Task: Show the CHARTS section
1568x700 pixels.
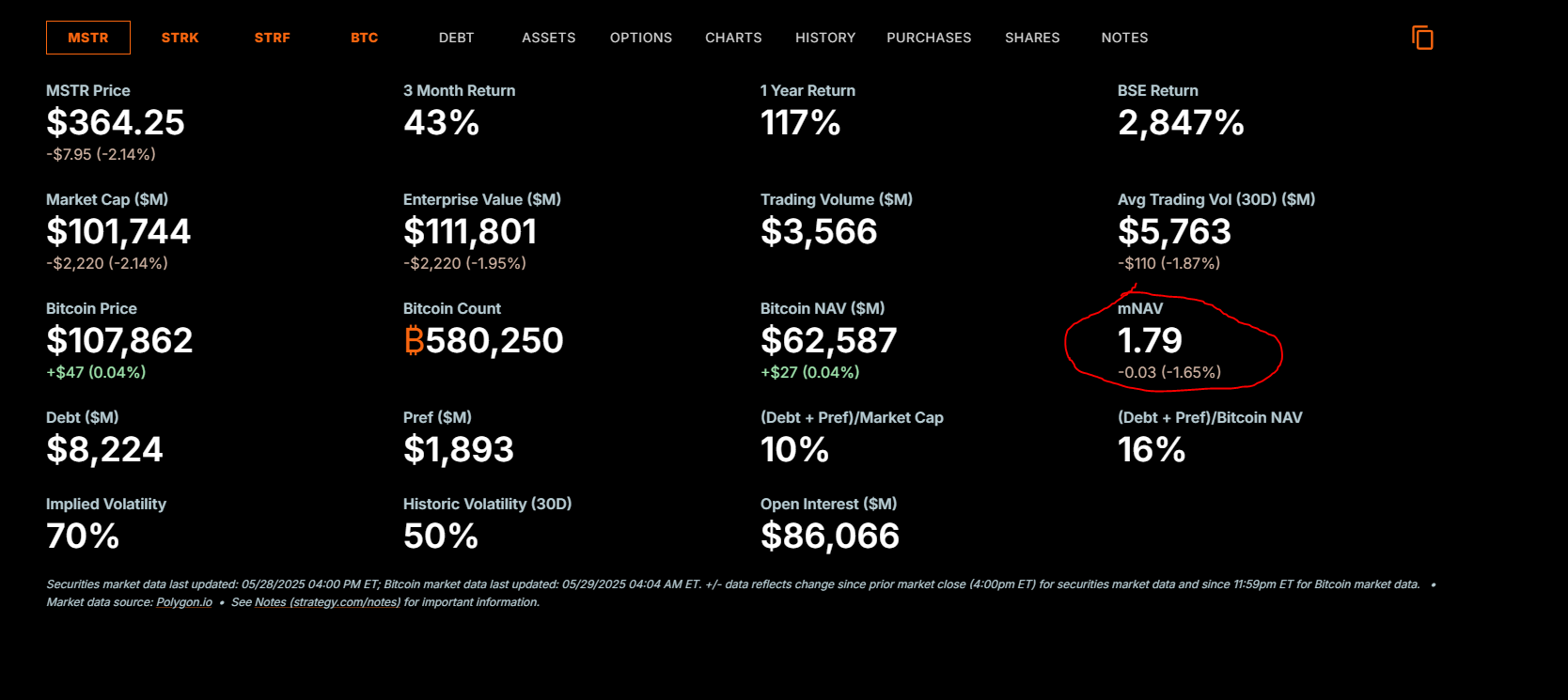Action: pos(733,38)
